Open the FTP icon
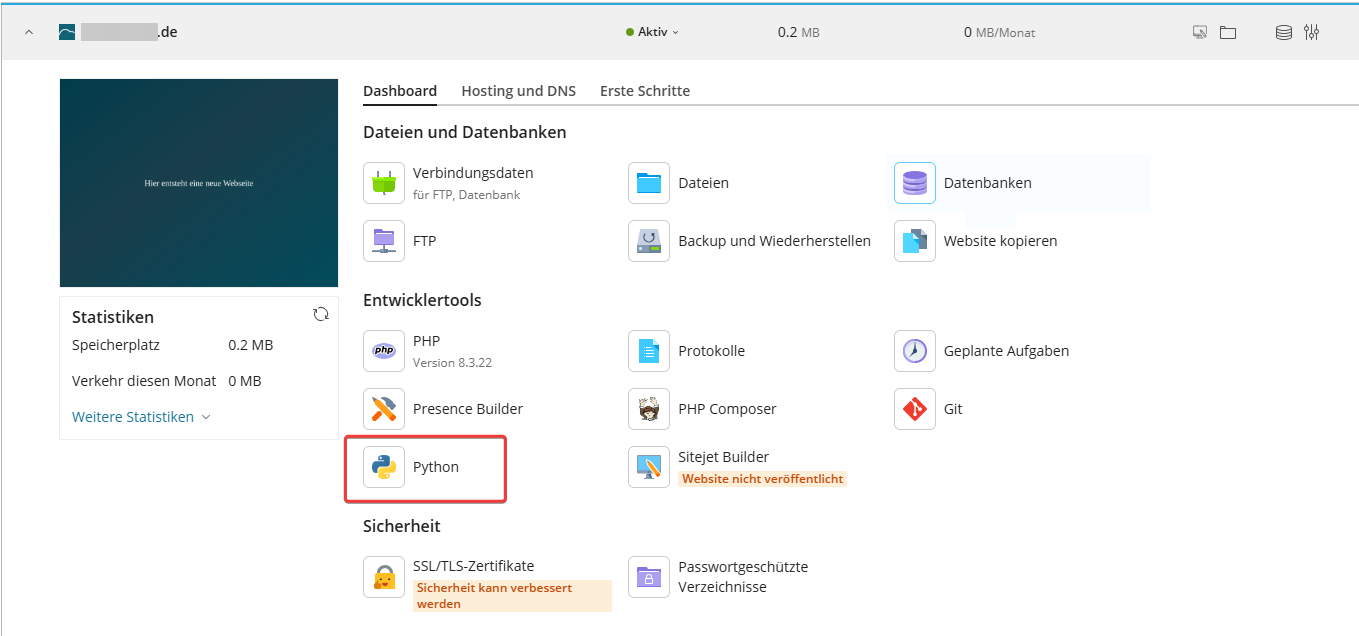The width and height of the screenshot is (1359, 636). [384, 241]
